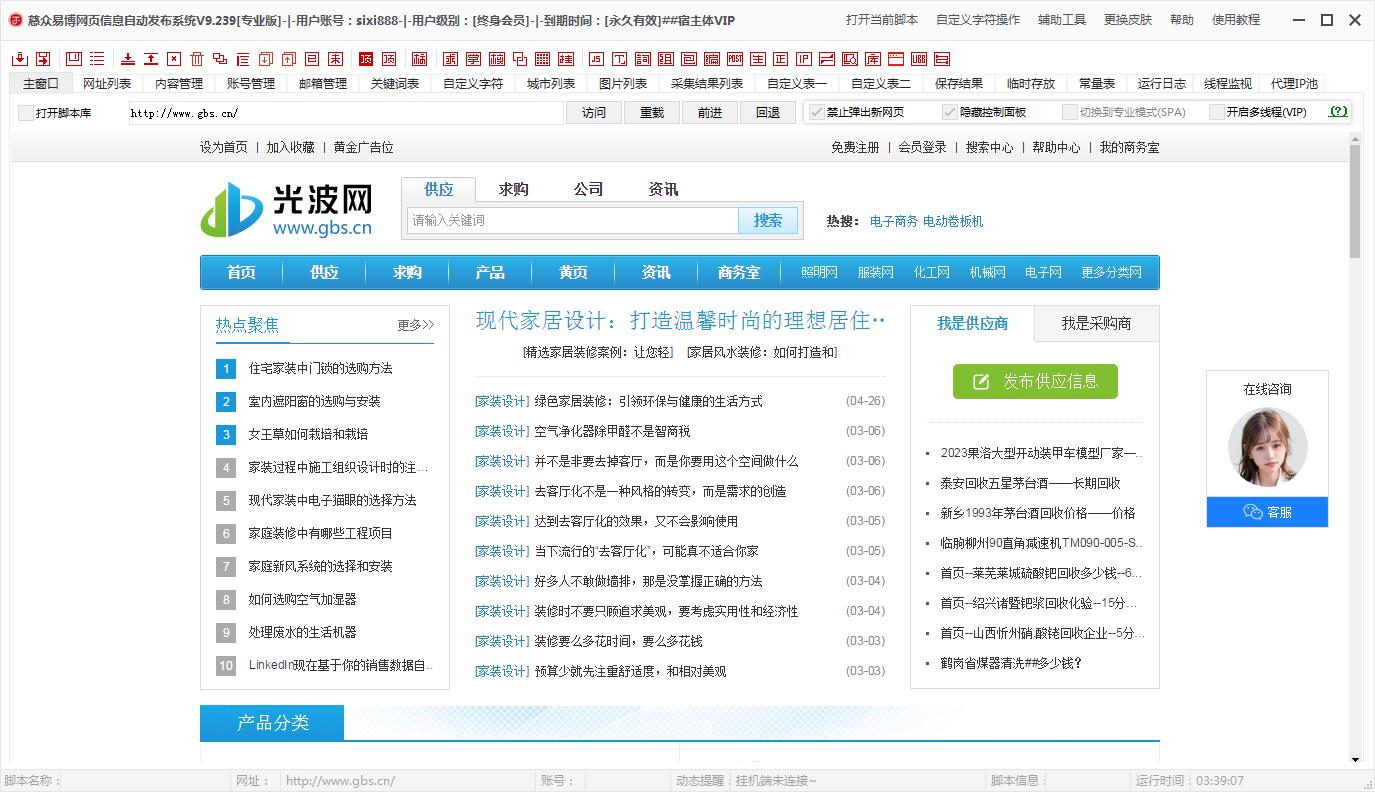Viewport: 1375px width, 792px height.
Task: Toggle 切换到专业模式(SPA) checkbox
Action: (x=1070, y=112)
